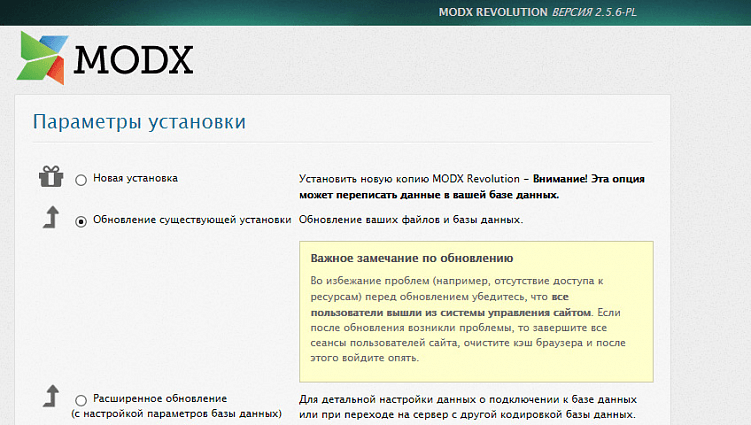Screen dimensions: 751x425
Task: Select the Новая установка radio button
Action: (81, 180)
